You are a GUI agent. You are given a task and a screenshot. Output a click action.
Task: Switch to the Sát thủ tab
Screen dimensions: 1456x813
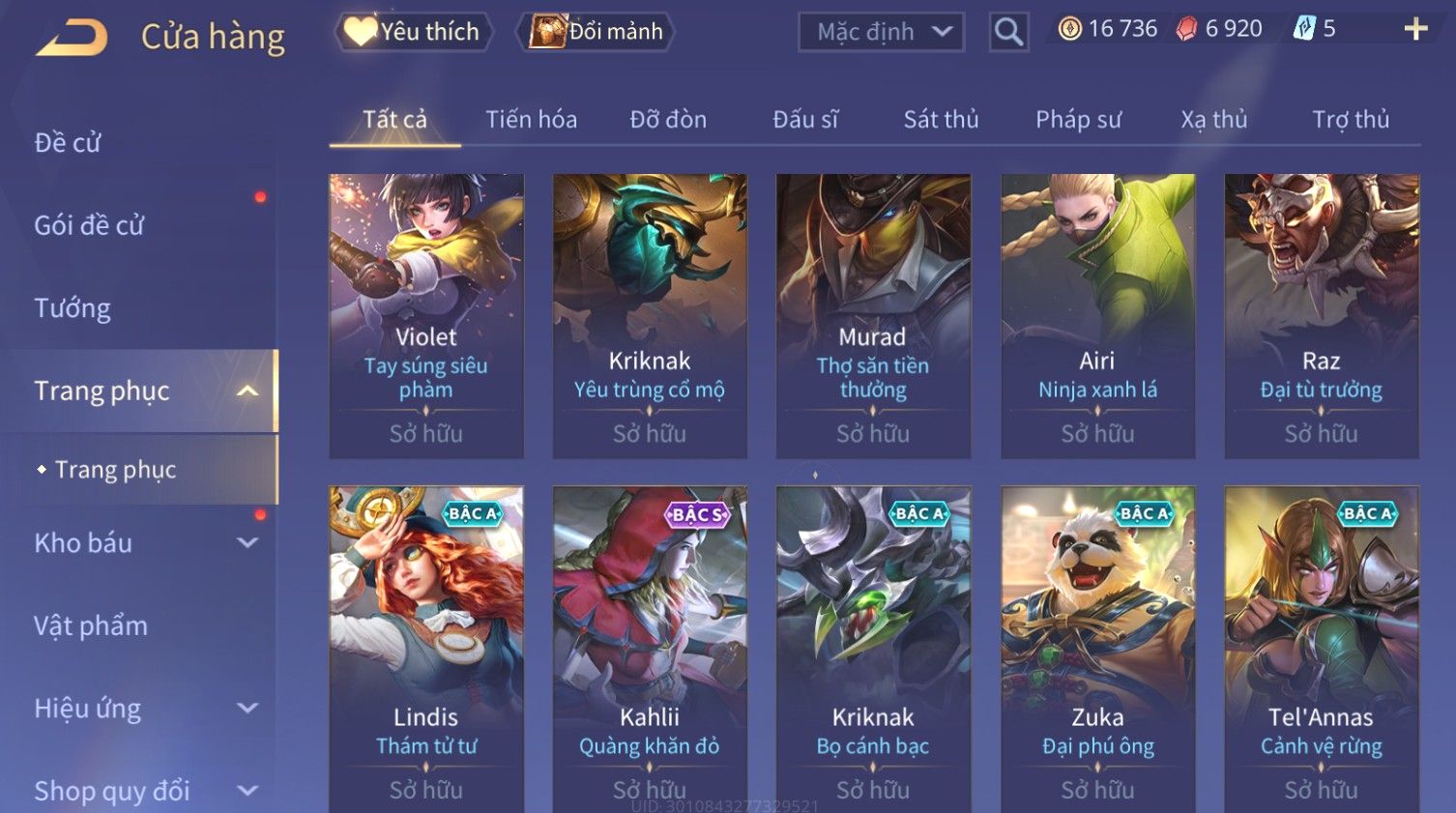click(941, 120)
